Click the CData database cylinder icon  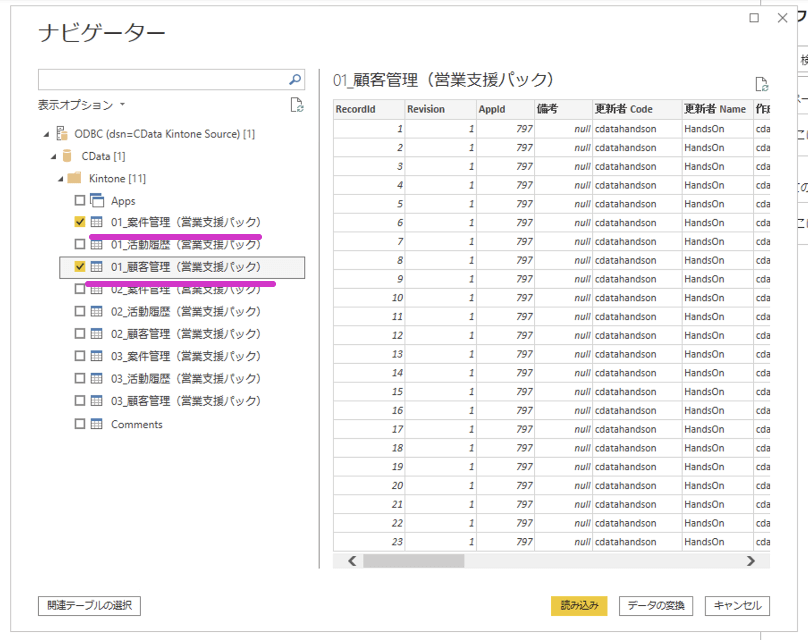click(67, 156)
